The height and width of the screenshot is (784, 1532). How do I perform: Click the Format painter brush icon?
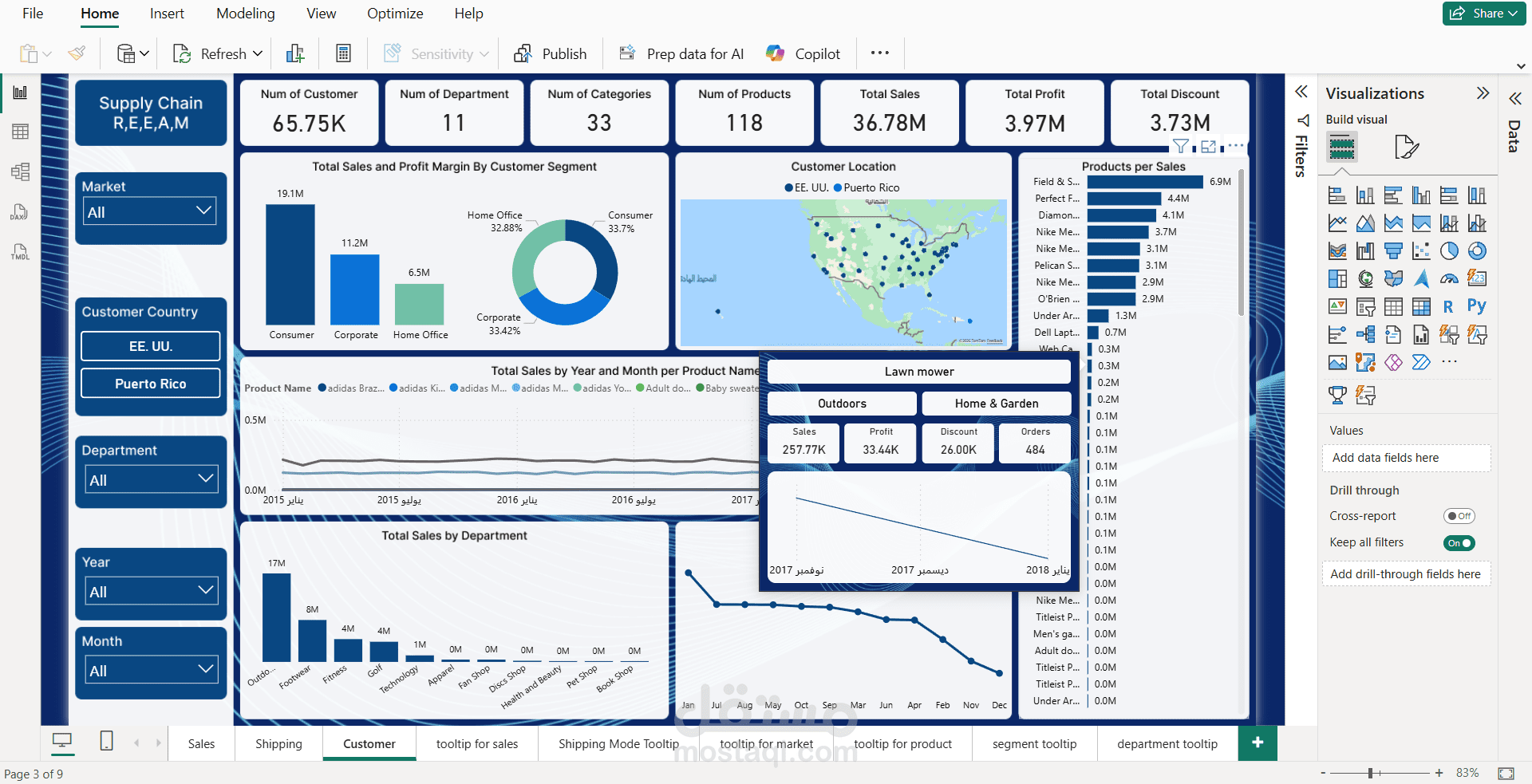[77, 53]
